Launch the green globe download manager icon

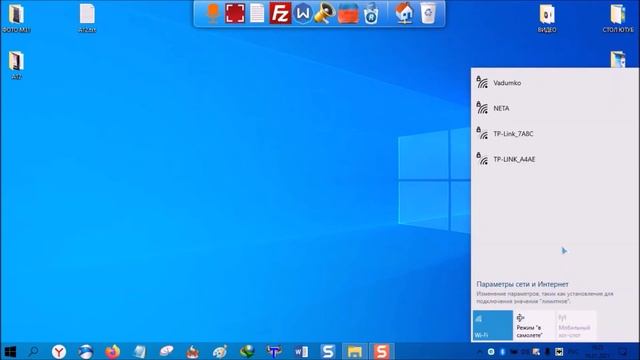(x=247, y=351)
